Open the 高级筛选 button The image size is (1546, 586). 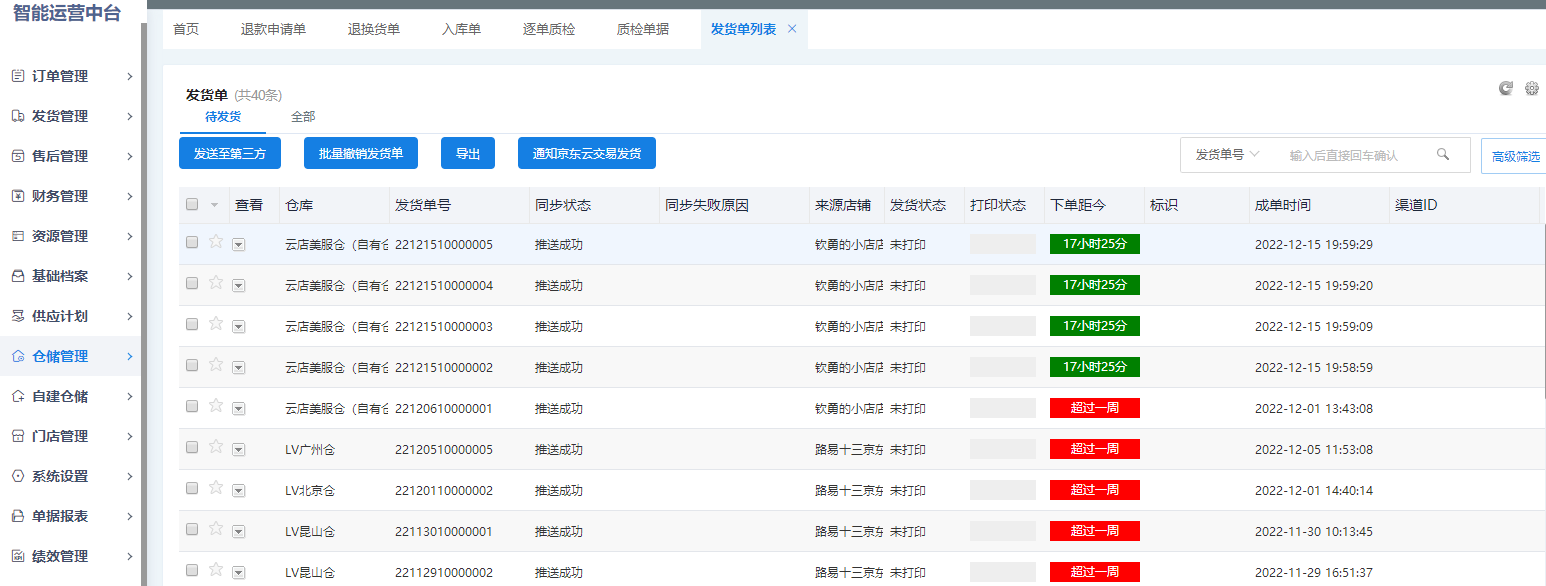[1514, 156]
